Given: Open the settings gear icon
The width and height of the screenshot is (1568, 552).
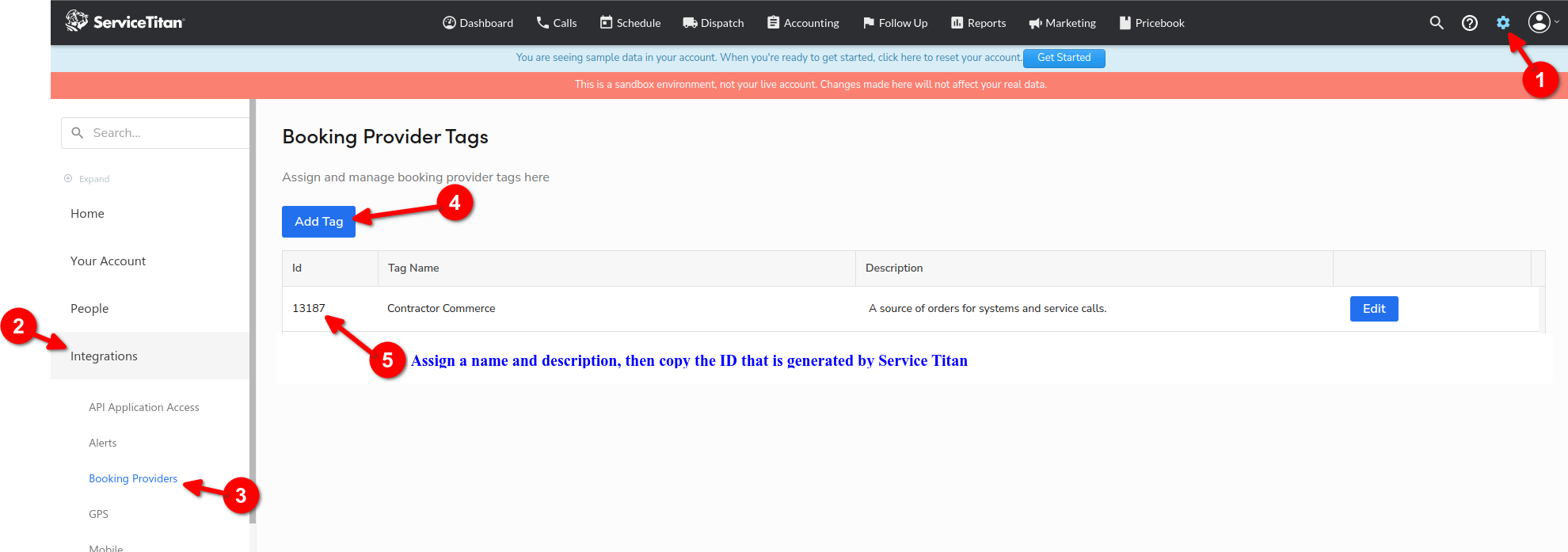Looking at the screenshot, I should tap(1503, 23).
